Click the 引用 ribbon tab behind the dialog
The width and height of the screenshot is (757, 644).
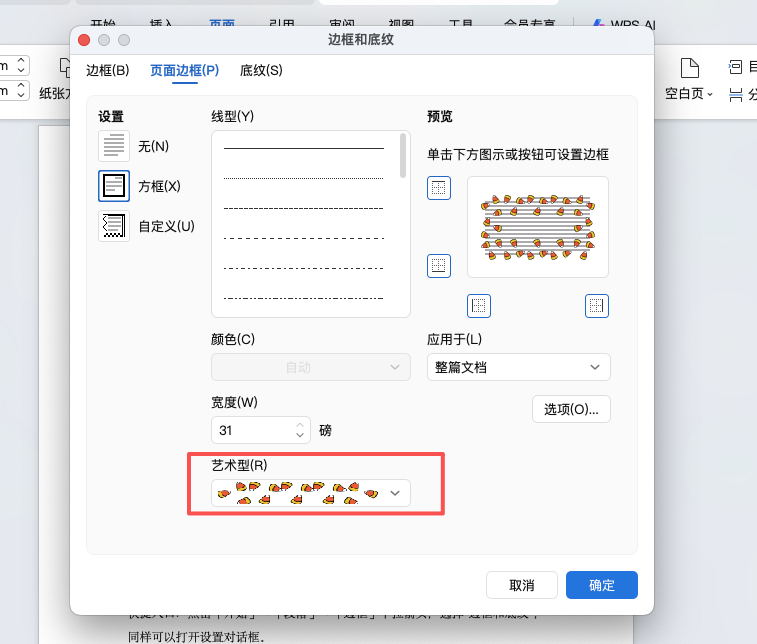pos(282,22)
